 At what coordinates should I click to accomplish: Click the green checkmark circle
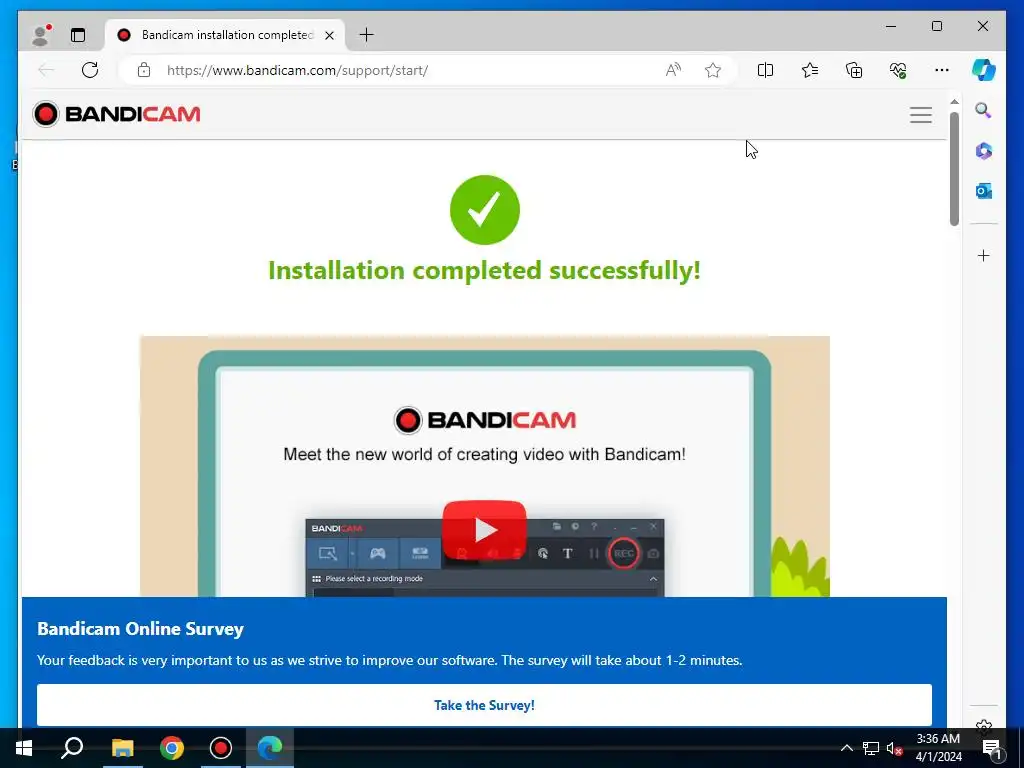[x=485, y=210]
